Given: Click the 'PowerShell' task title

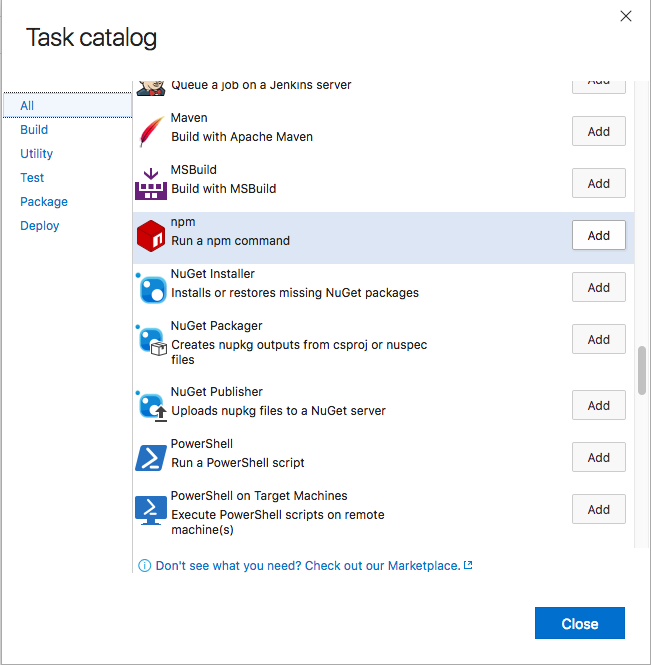Looking at the screenshot, I should (202, 444).
